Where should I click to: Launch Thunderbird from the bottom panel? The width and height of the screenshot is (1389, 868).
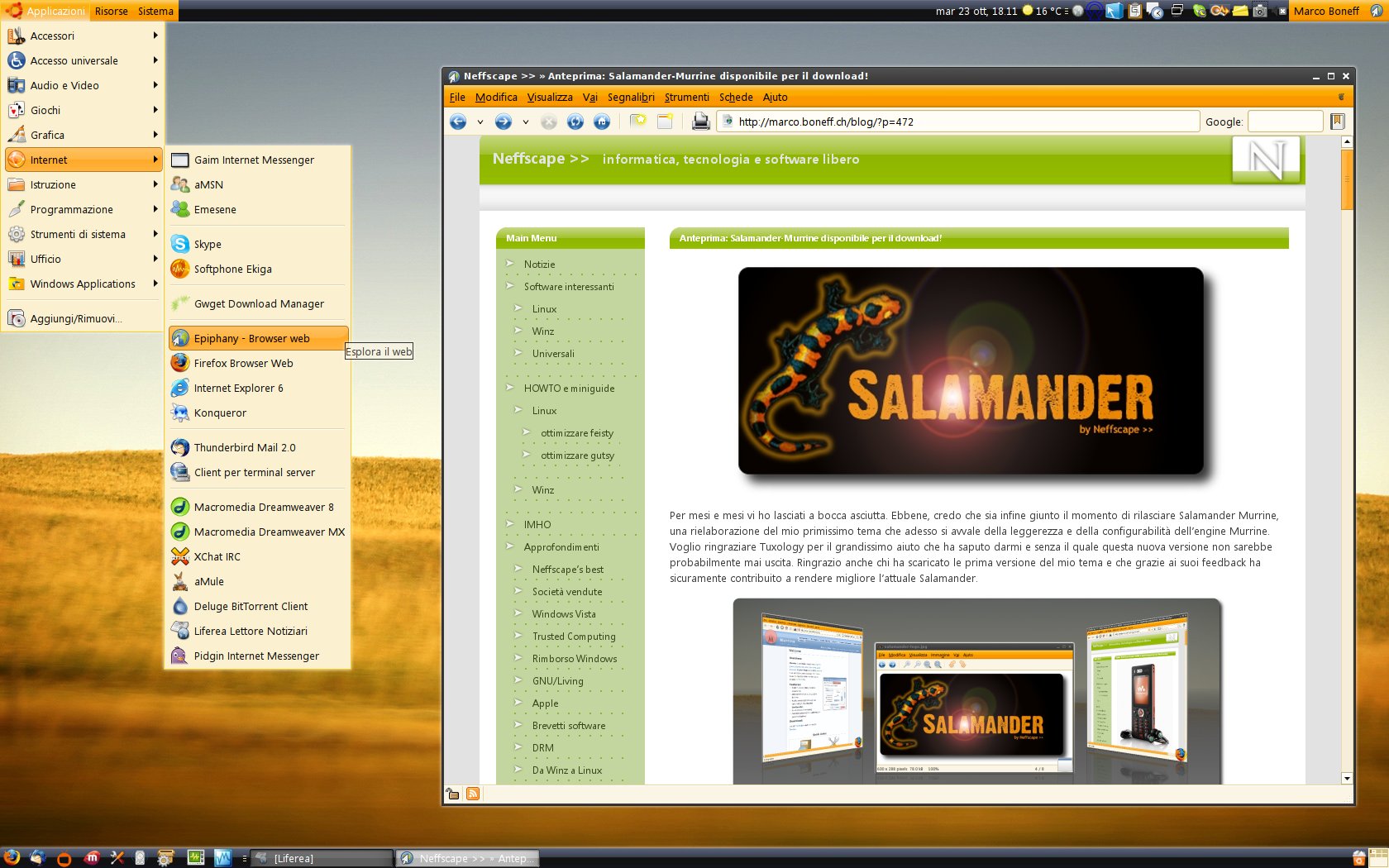(37, 857)
